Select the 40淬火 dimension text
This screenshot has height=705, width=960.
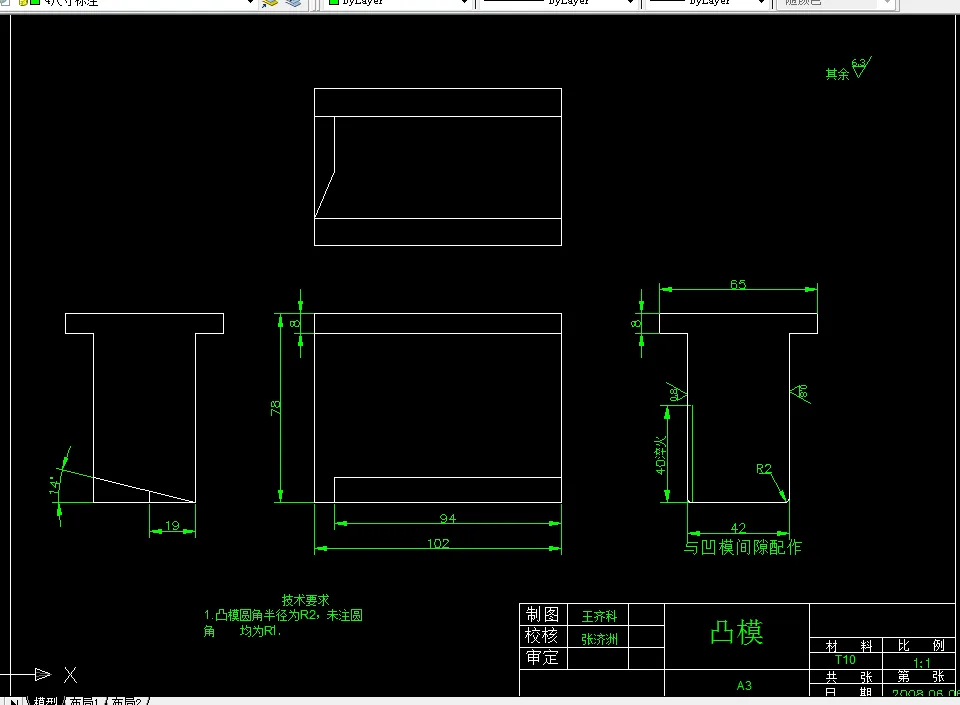pos(661,455)
